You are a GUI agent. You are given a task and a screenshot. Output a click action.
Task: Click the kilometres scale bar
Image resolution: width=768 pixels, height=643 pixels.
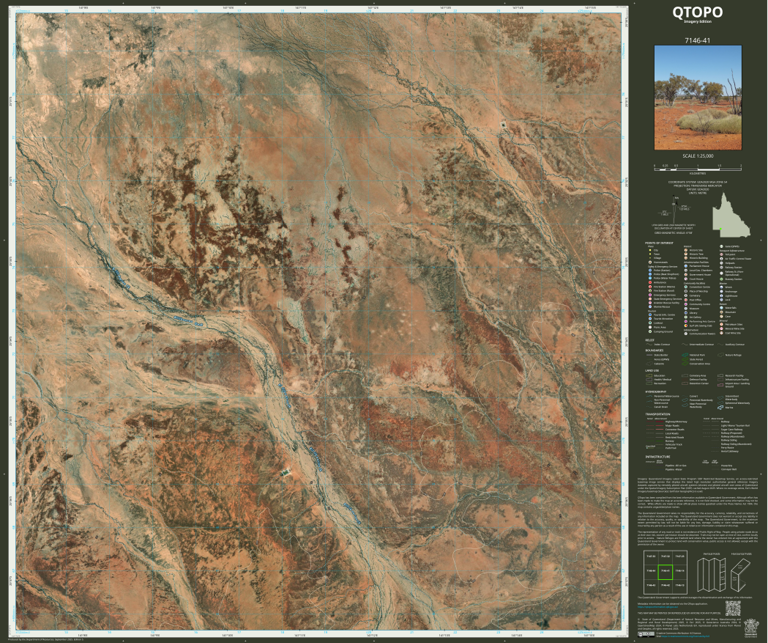tap(698, 167)
